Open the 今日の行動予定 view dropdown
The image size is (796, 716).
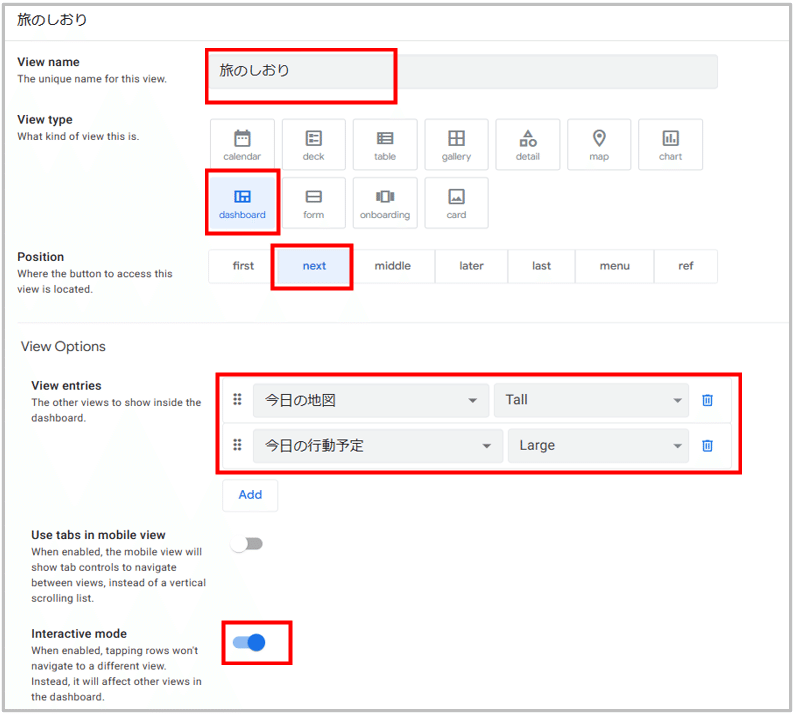click(378, 446)
